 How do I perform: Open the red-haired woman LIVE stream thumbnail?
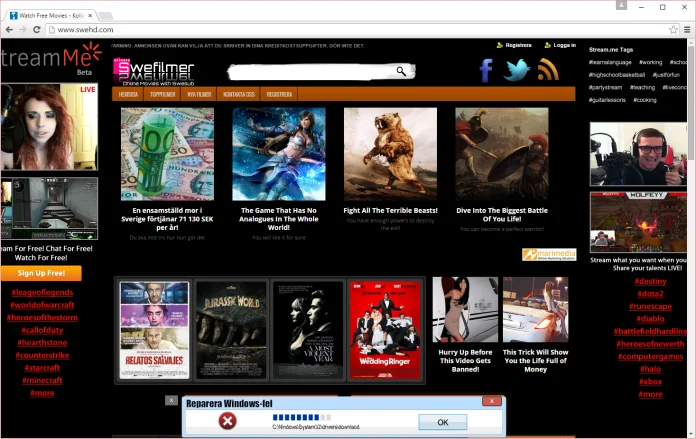tap(49, 127)
